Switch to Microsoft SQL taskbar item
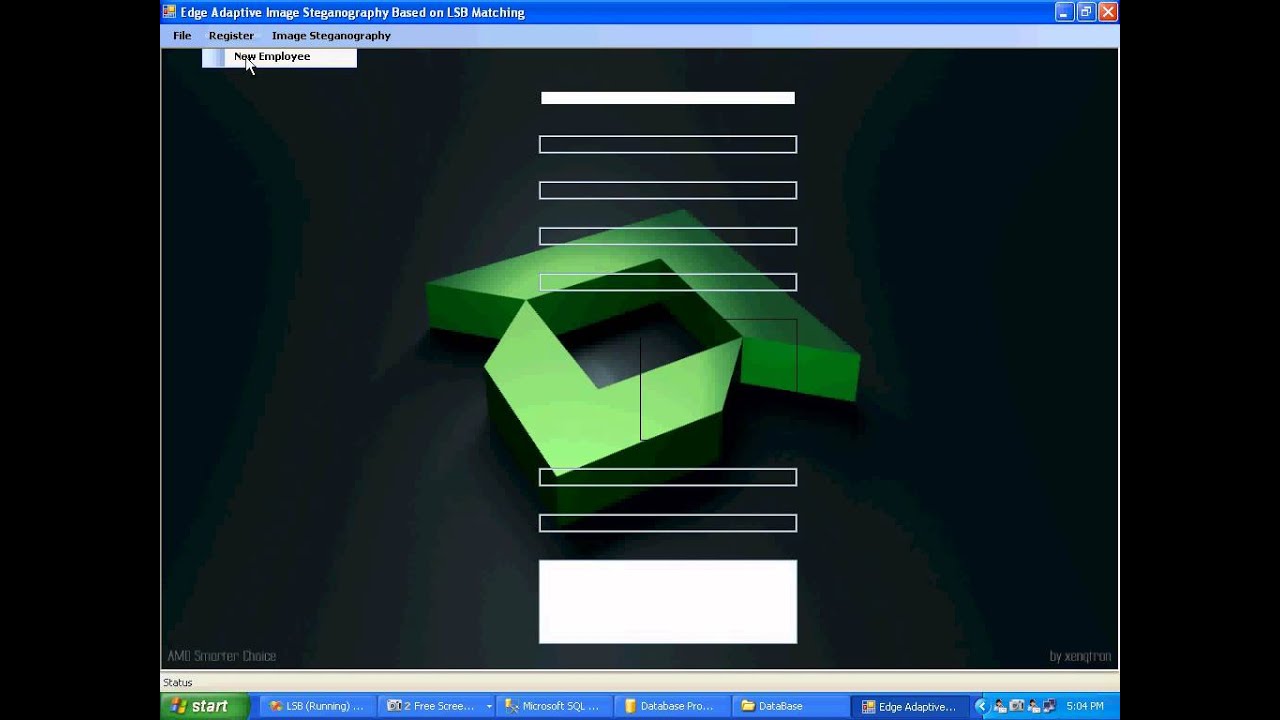 point(553,706)
